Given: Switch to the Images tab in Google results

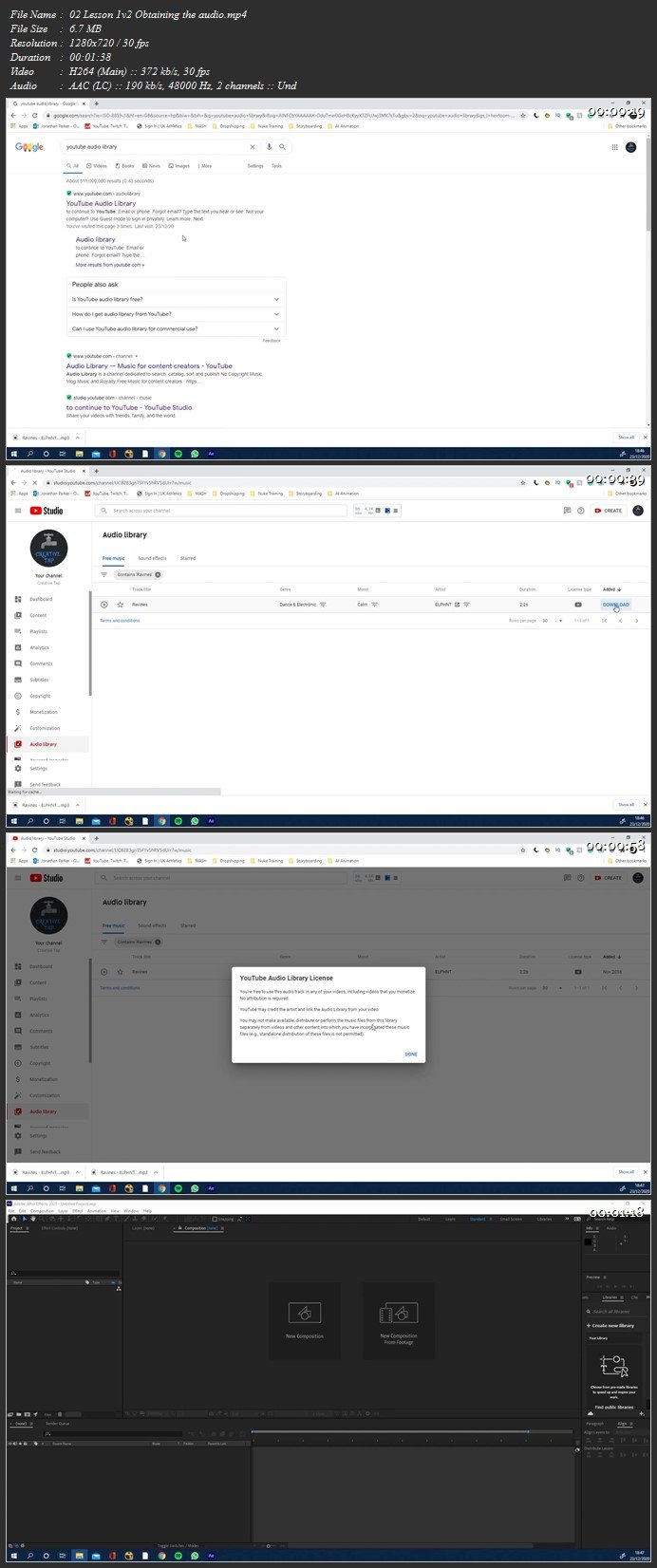Looking at the screenshot, I should pyautogui.click(x=179, y=166).
